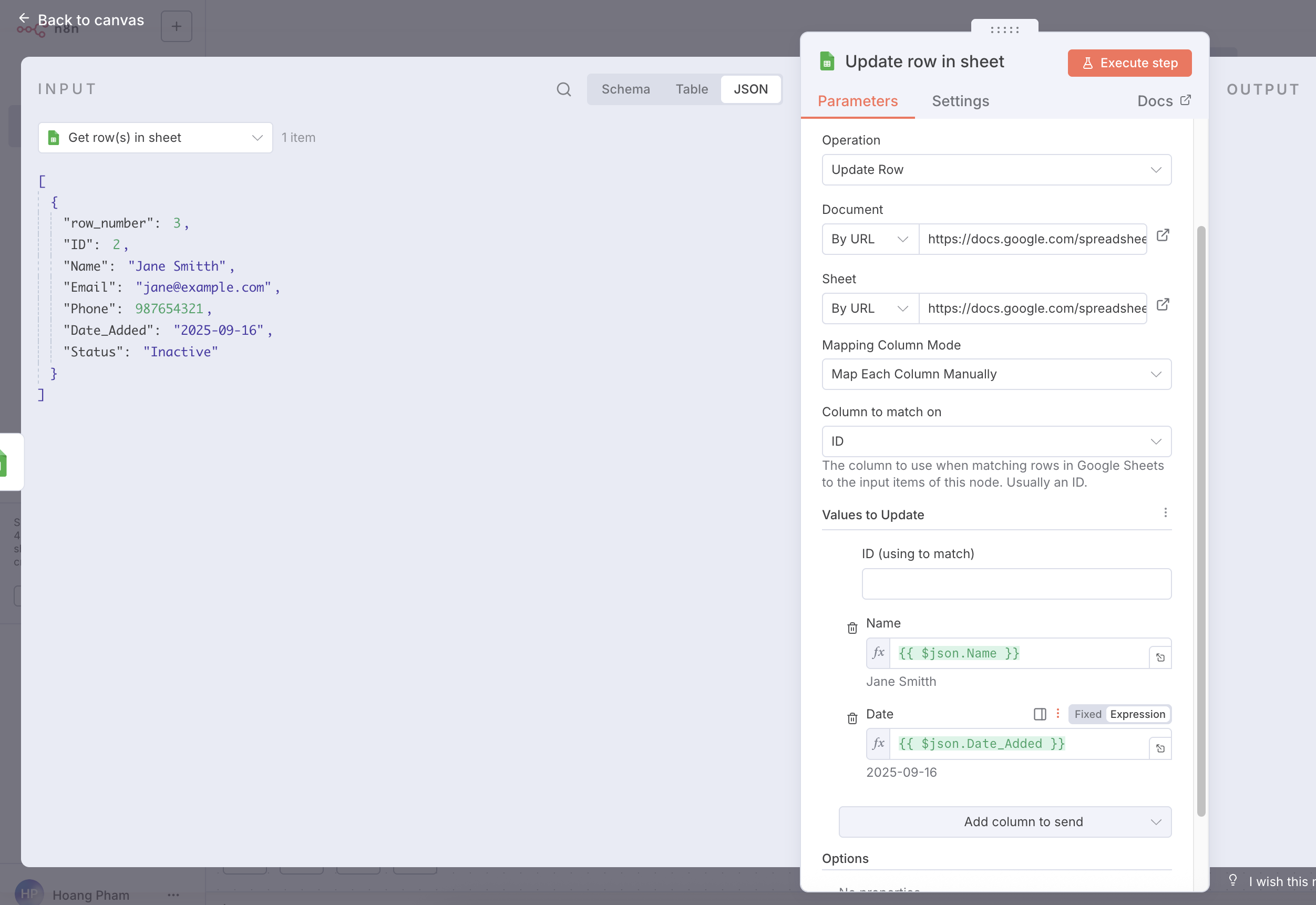Open the Operation dropdown
Screen dimensions: 1316x905
[x=996, y=170]
